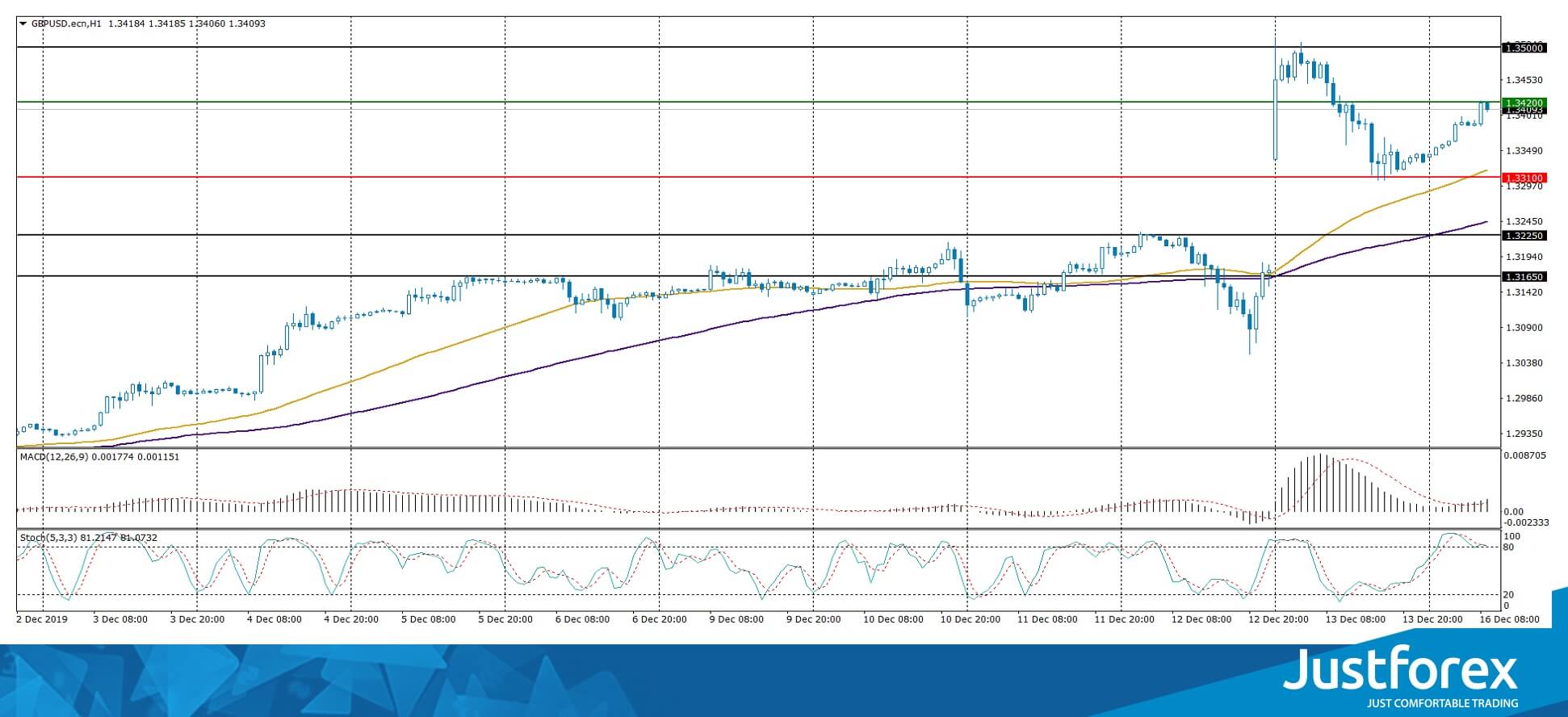The width and height of the screenshot is (1568, 717).
Task: Click the 10 Dec 08:00 time label
Action: pyautogui.click(x=893, y=620)
